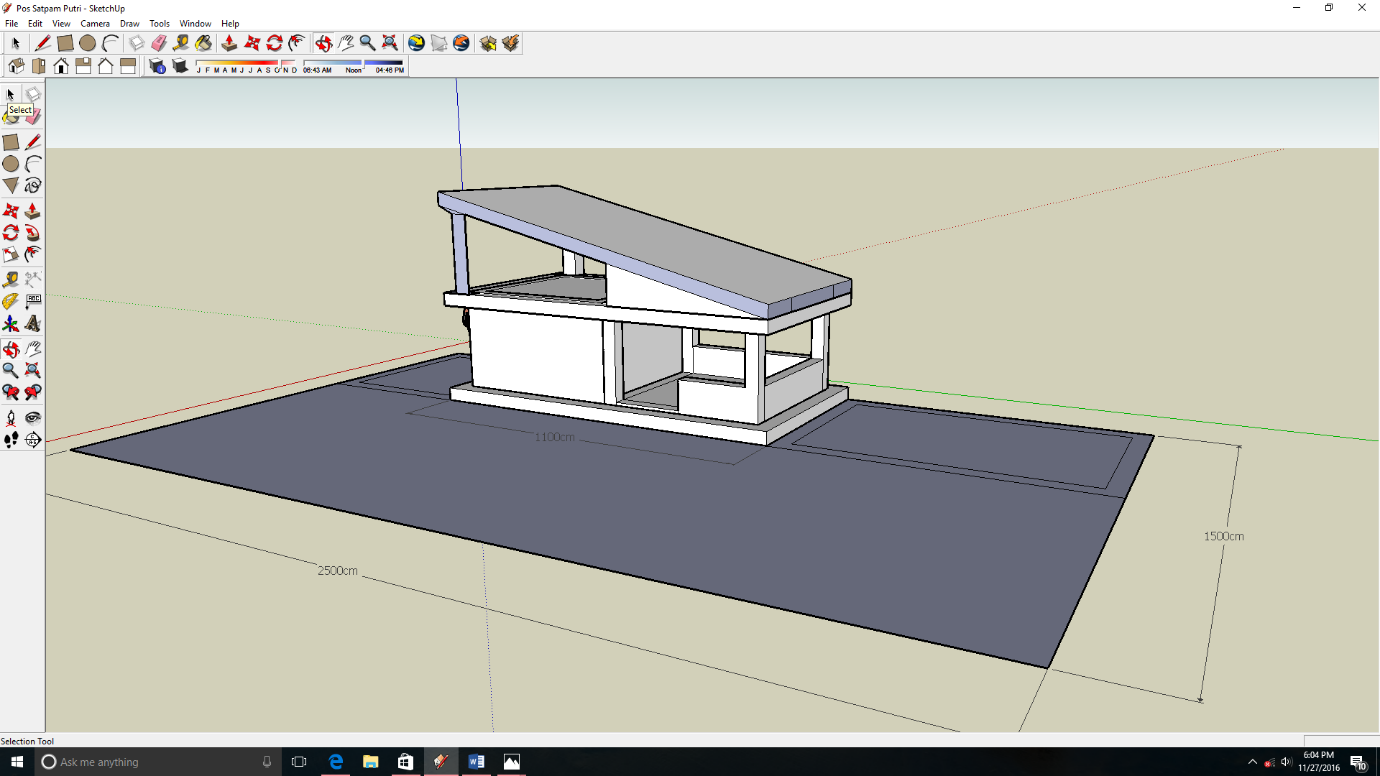
Task: Open the Camera menu
Action: coord(95,23)
